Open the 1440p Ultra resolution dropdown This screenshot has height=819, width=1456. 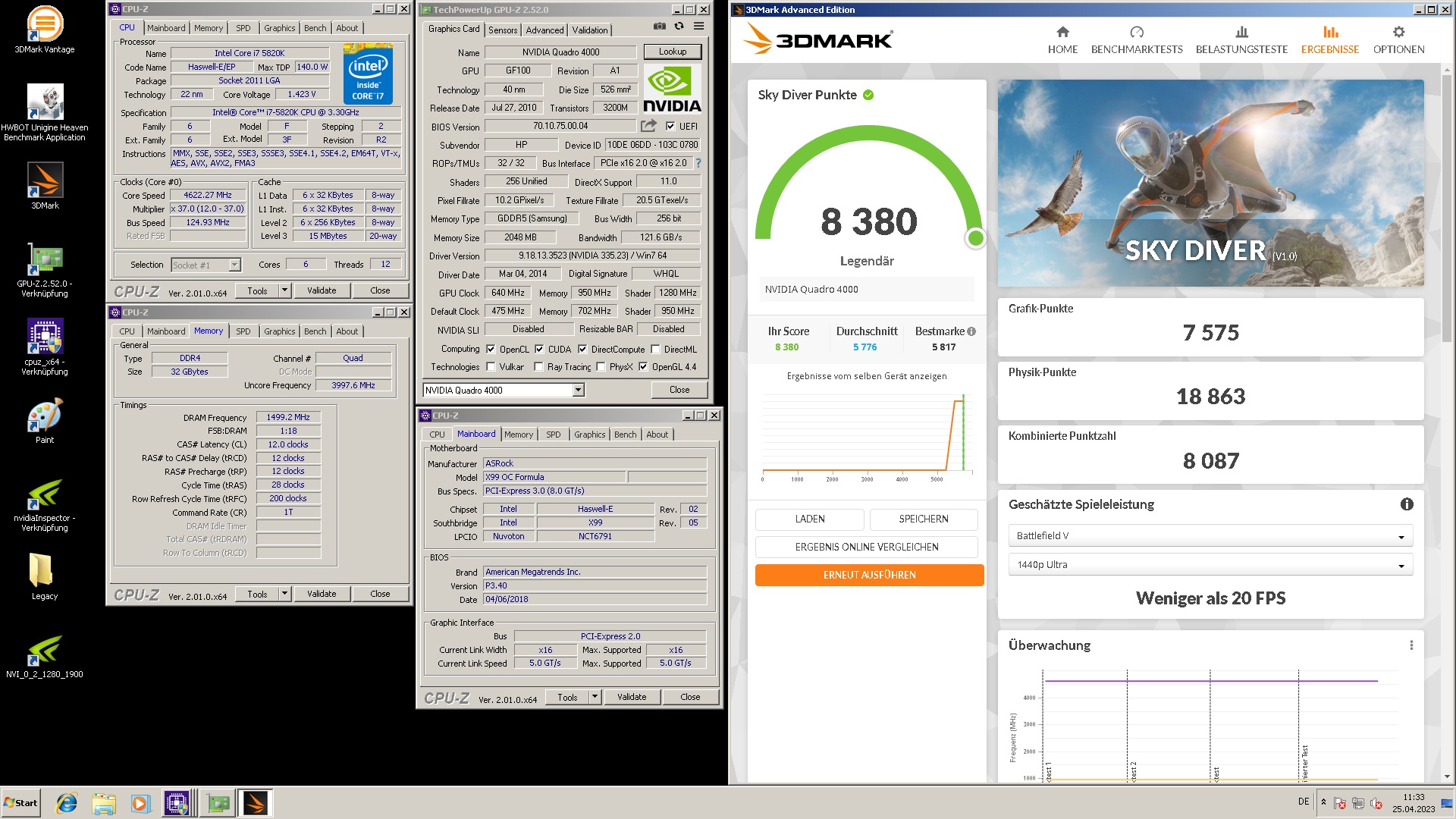(x=1210, y=565)
